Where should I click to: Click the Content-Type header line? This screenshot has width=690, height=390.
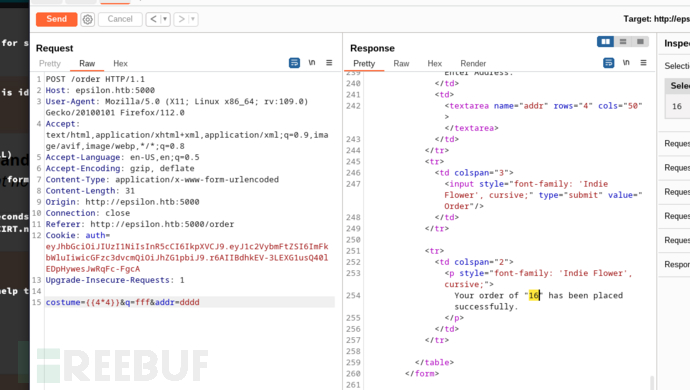162,180
